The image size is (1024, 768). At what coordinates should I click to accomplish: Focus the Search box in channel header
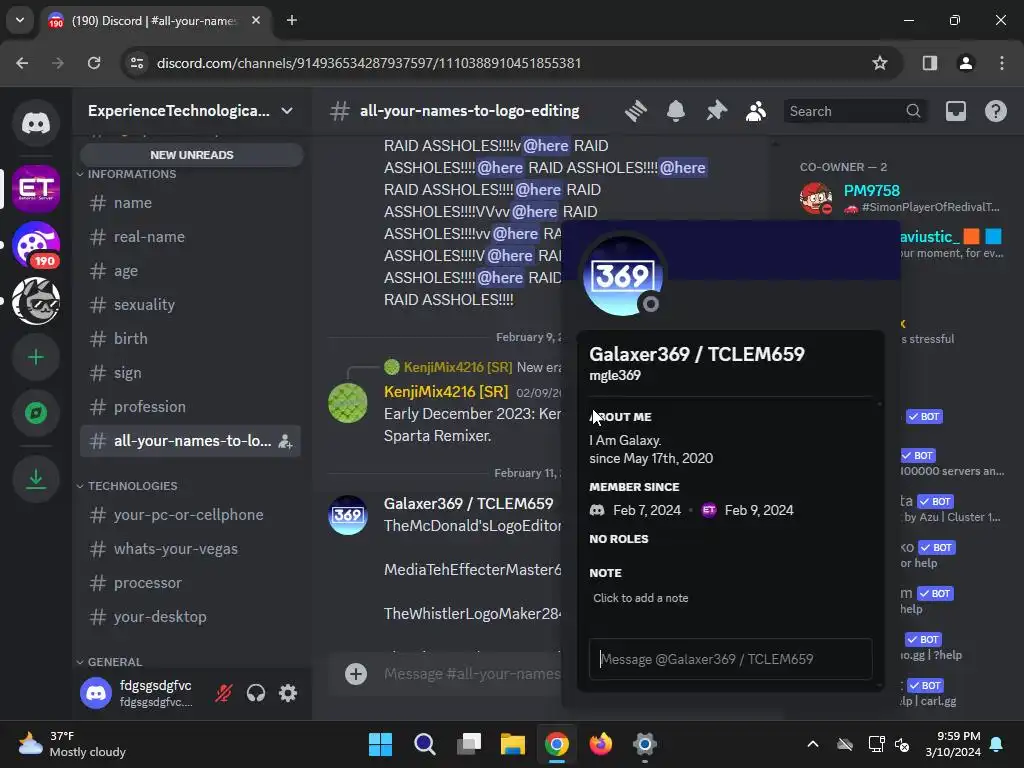point(856,111)
